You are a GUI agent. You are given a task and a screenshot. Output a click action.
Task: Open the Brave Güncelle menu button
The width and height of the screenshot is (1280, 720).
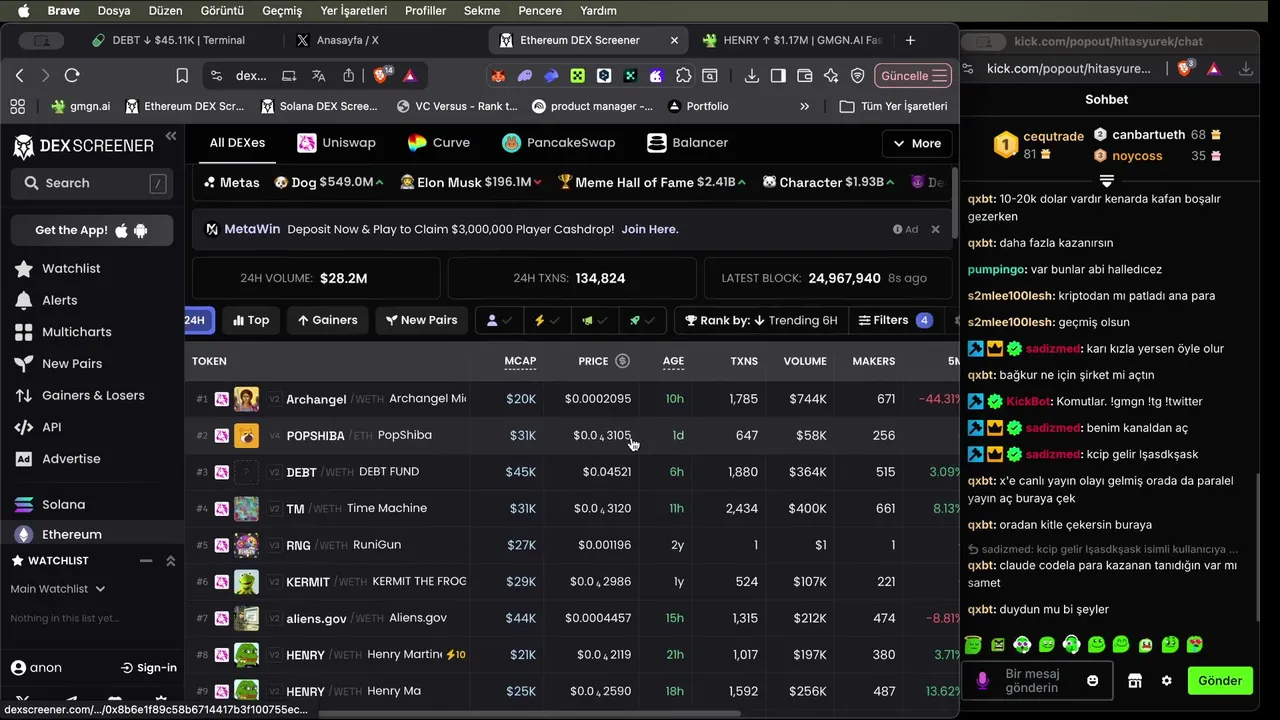point(913,76)
